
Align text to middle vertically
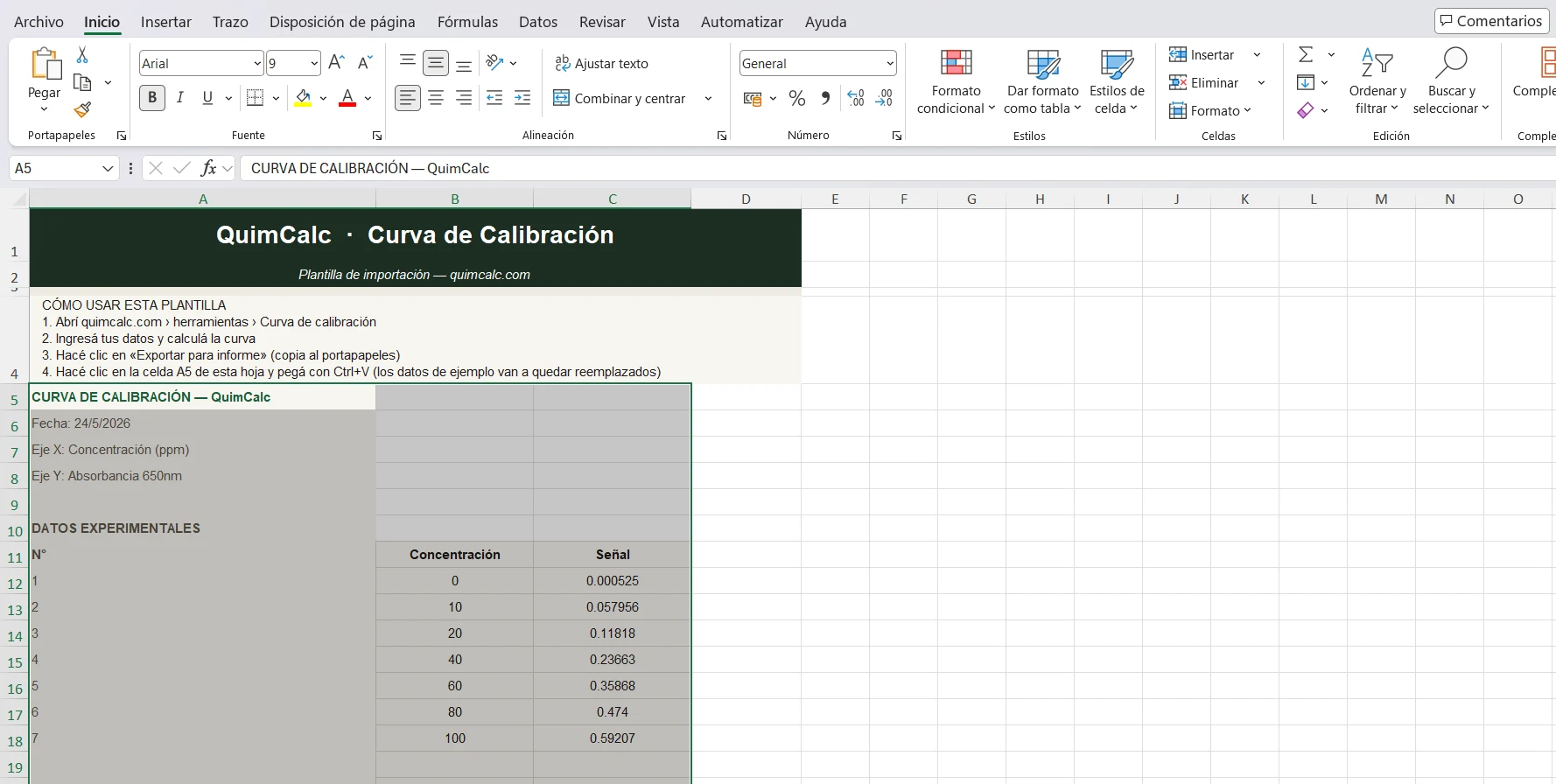coord(436,62)
